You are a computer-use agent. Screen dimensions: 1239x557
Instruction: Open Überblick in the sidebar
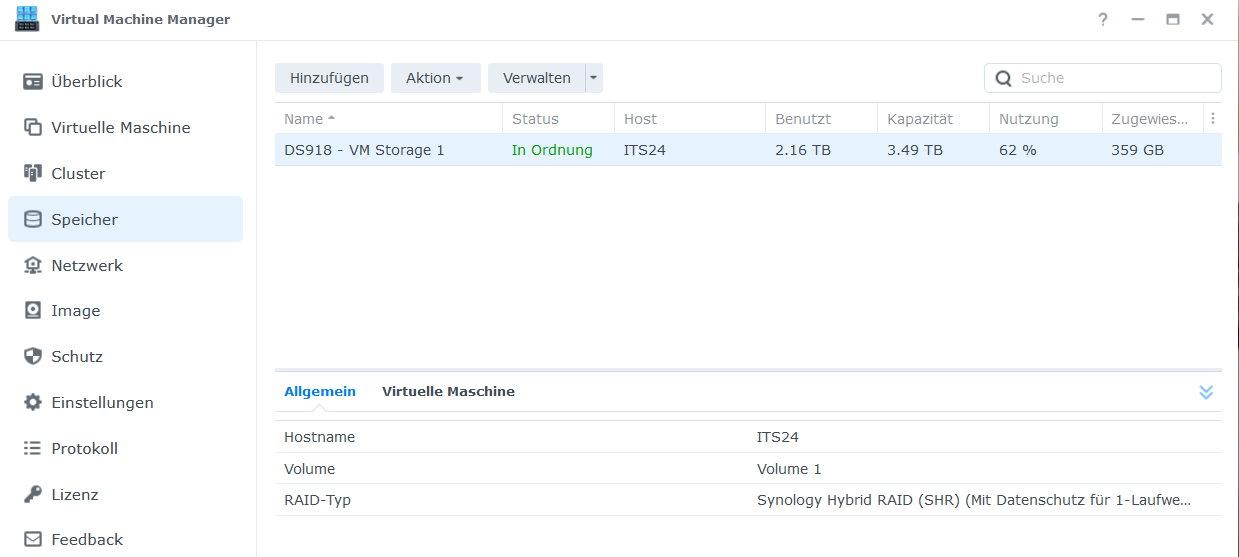(x=125, y=82)
